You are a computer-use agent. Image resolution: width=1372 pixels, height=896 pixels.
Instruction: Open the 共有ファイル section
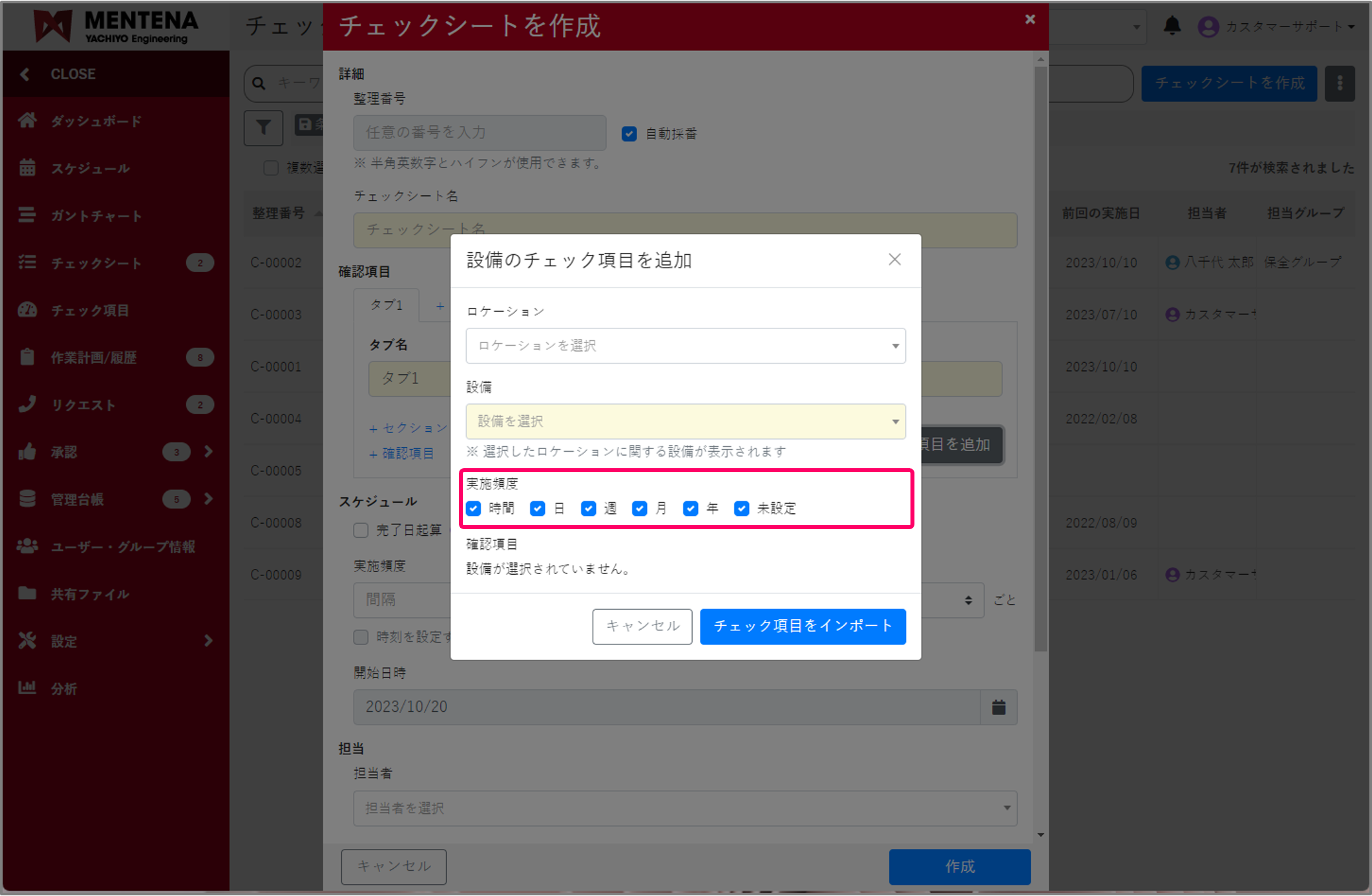click(x=89, y=593)
